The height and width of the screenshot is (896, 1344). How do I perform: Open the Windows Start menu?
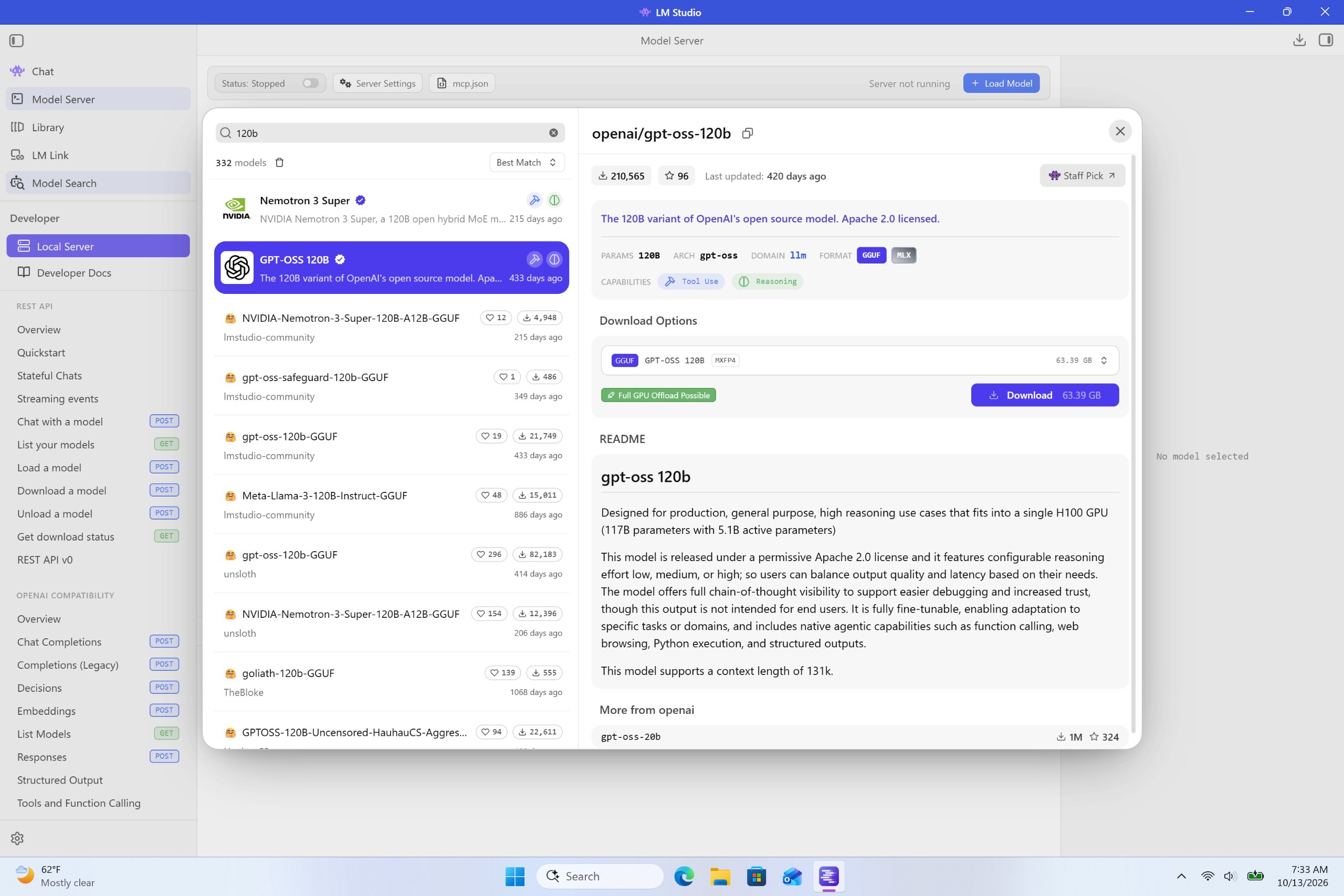515,876
